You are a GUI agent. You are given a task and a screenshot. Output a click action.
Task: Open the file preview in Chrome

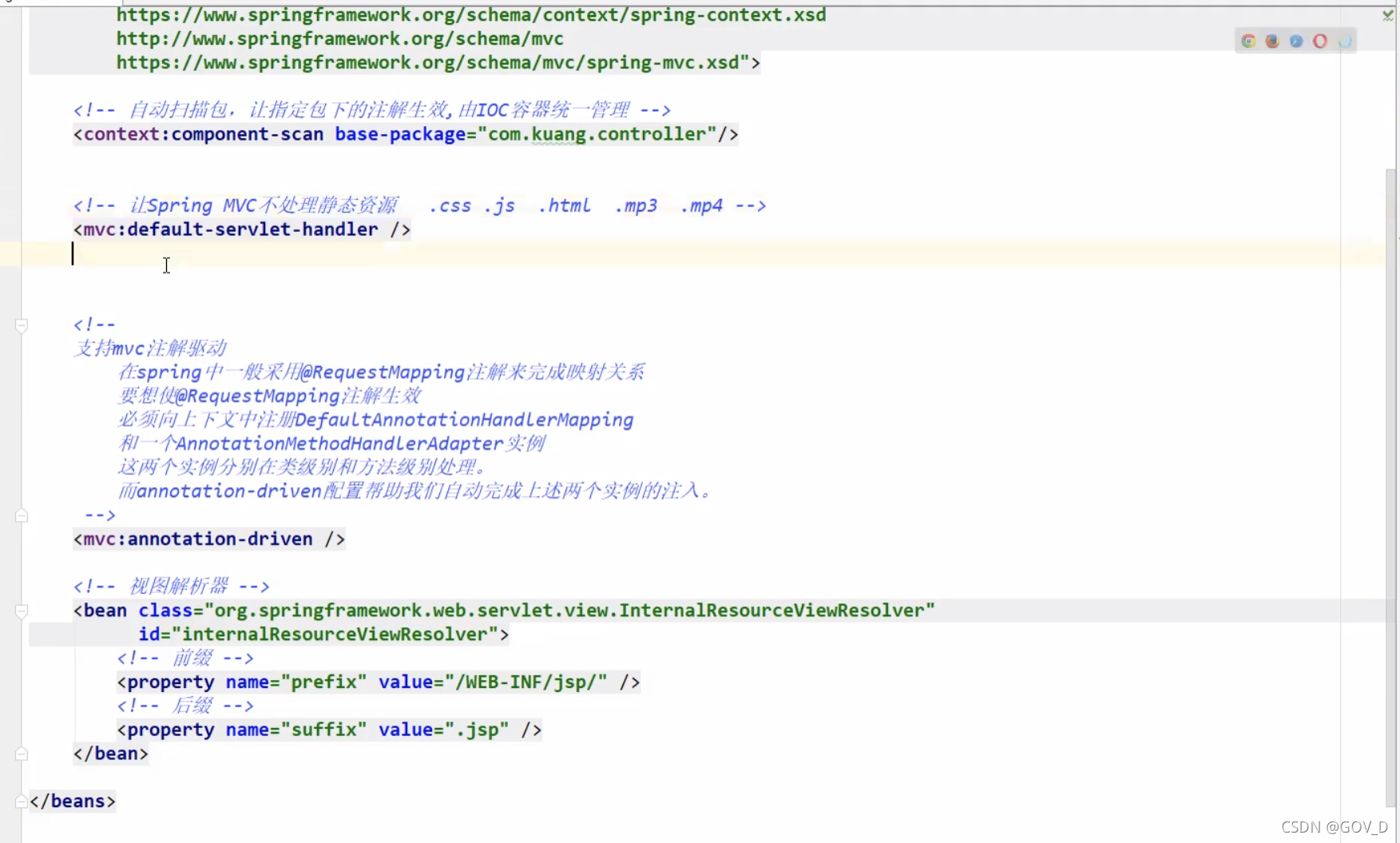click(1248, 41)
